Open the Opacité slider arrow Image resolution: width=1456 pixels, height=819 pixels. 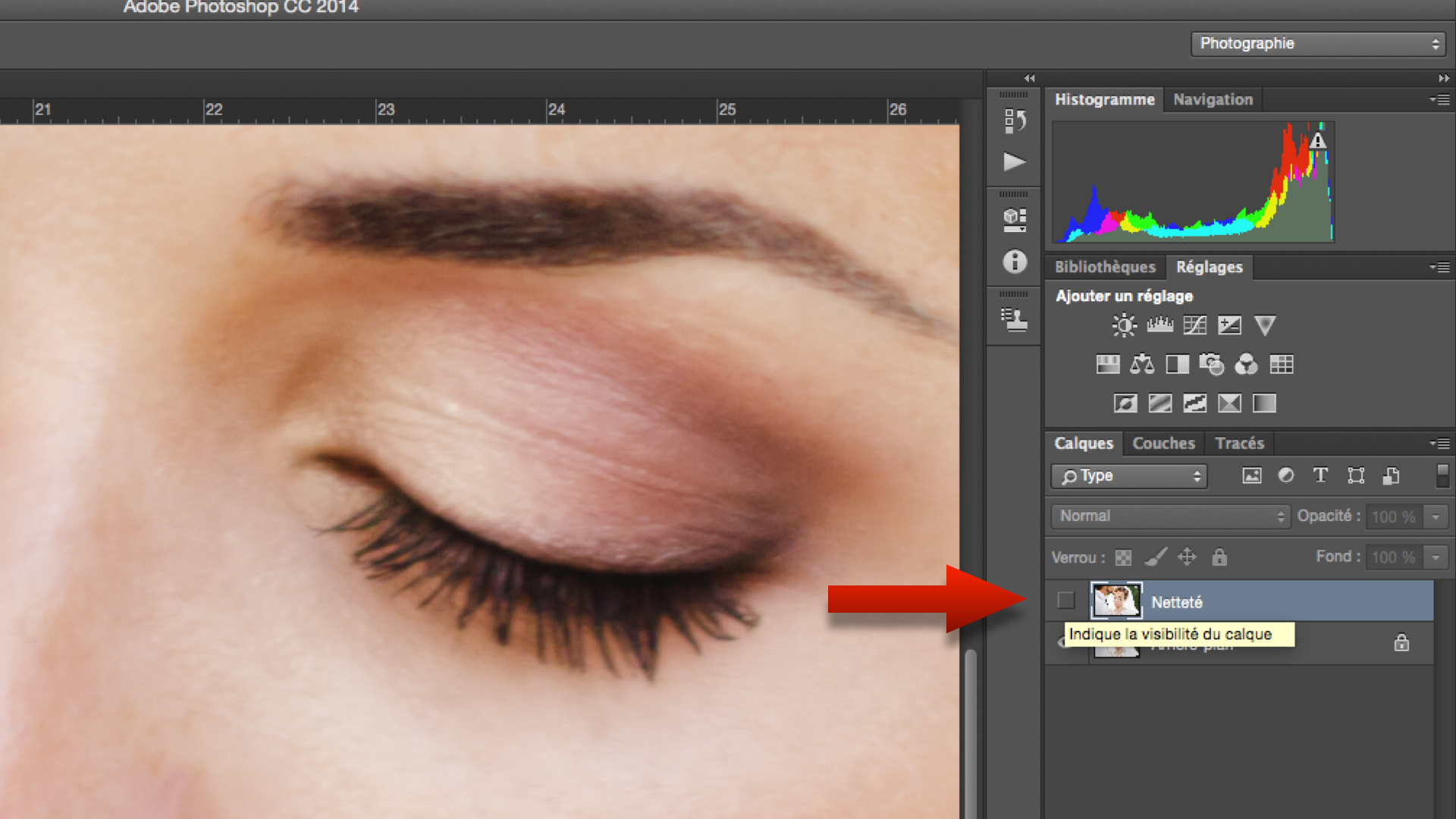1436,516
